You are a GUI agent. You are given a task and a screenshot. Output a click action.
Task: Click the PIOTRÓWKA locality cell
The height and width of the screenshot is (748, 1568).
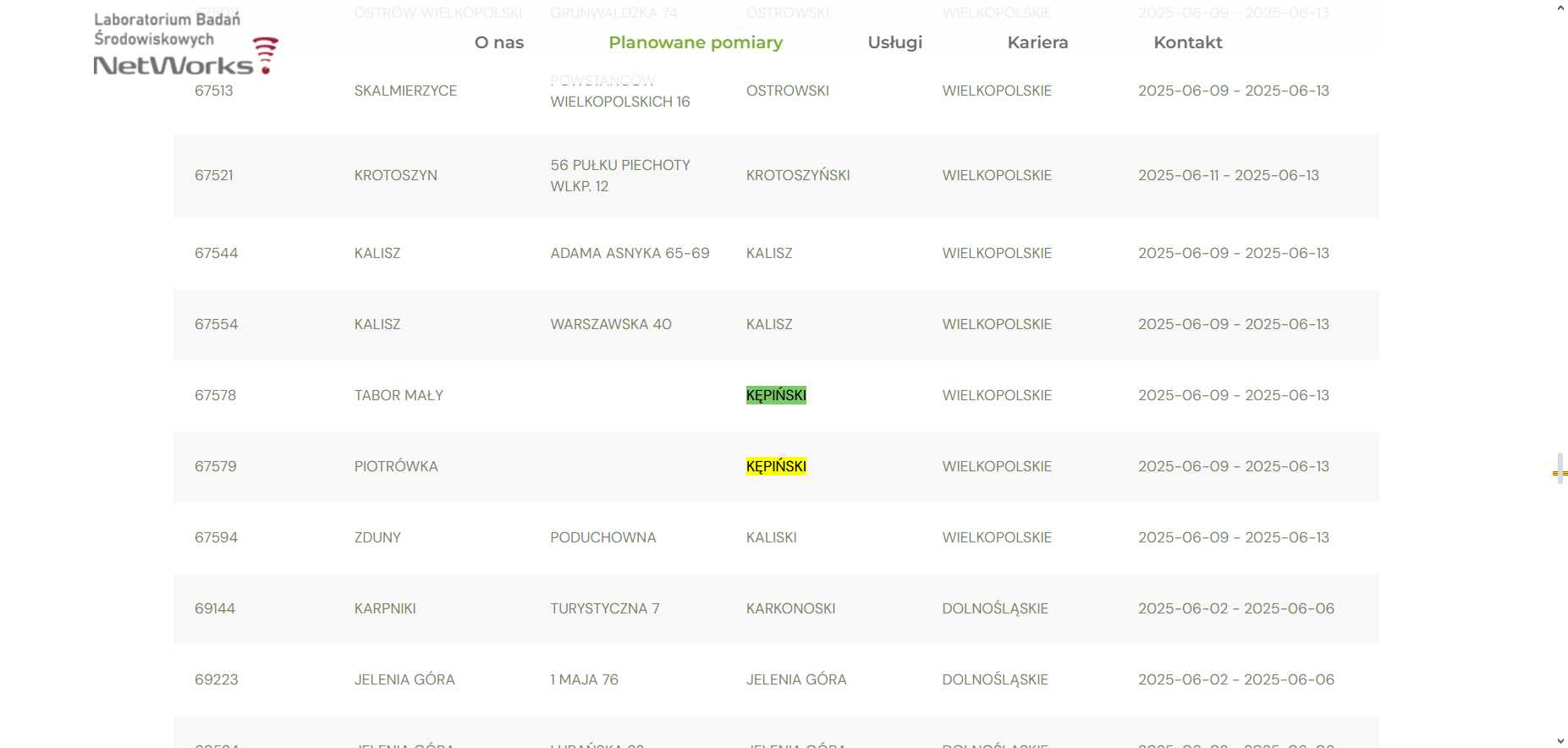396,466
